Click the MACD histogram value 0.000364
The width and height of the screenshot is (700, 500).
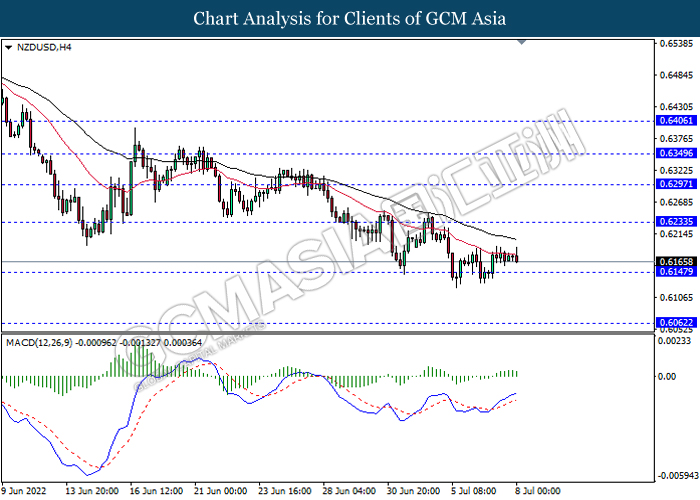click(183, 342)
